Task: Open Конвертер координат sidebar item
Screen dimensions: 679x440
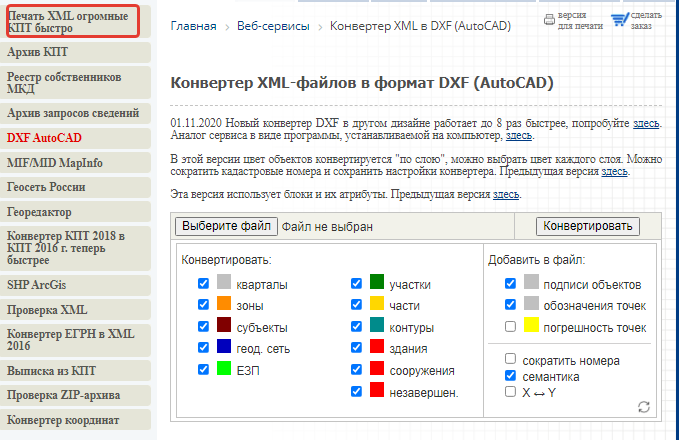Action: (x=75, y=420)
